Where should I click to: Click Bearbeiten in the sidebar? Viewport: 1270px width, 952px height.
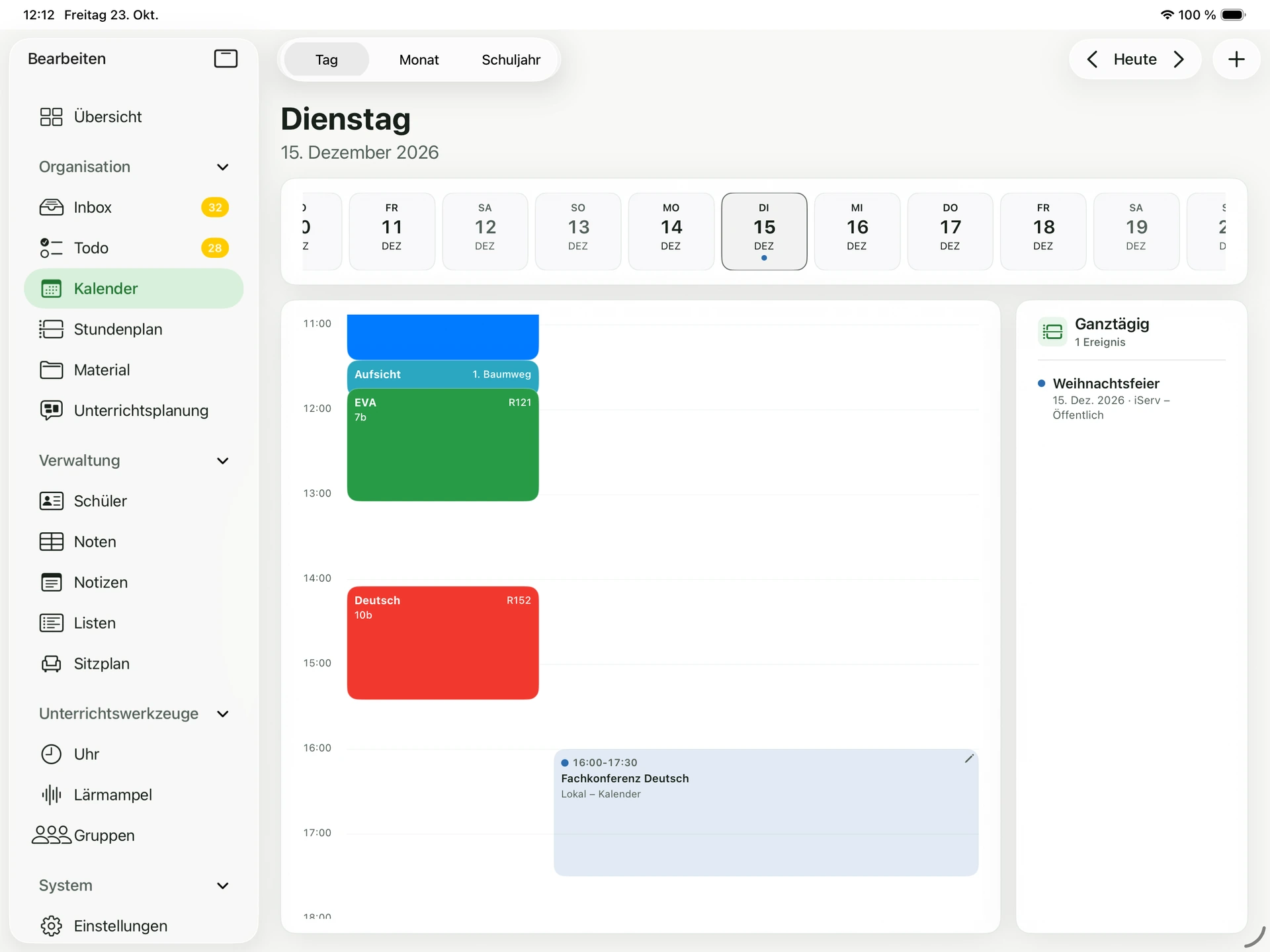(x=67, y=59)
